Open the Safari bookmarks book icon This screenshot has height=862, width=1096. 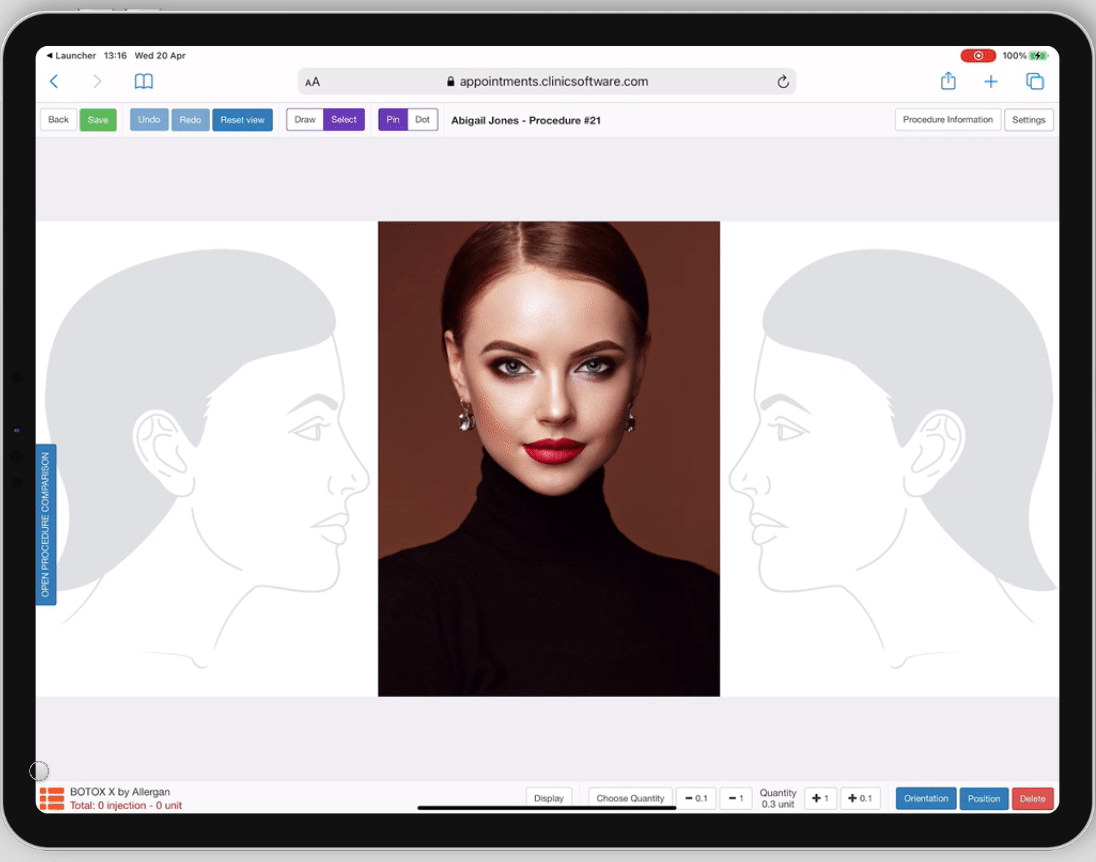click(144, 82)
